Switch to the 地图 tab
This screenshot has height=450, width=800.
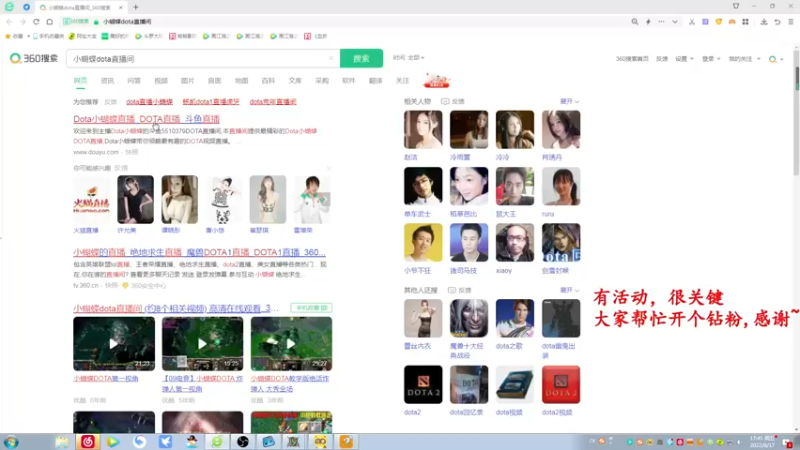click(241, 81)
